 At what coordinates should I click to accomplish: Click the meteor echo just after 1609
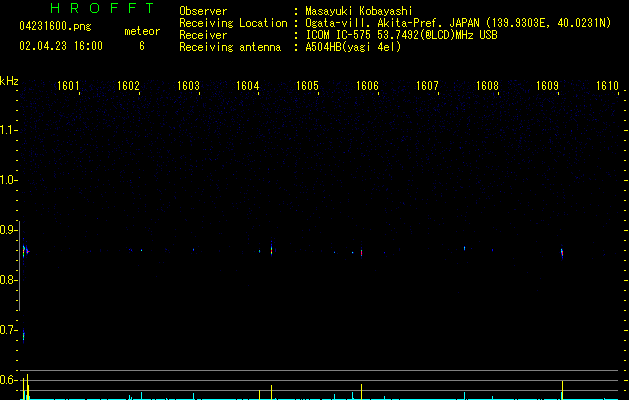point(562,252)
